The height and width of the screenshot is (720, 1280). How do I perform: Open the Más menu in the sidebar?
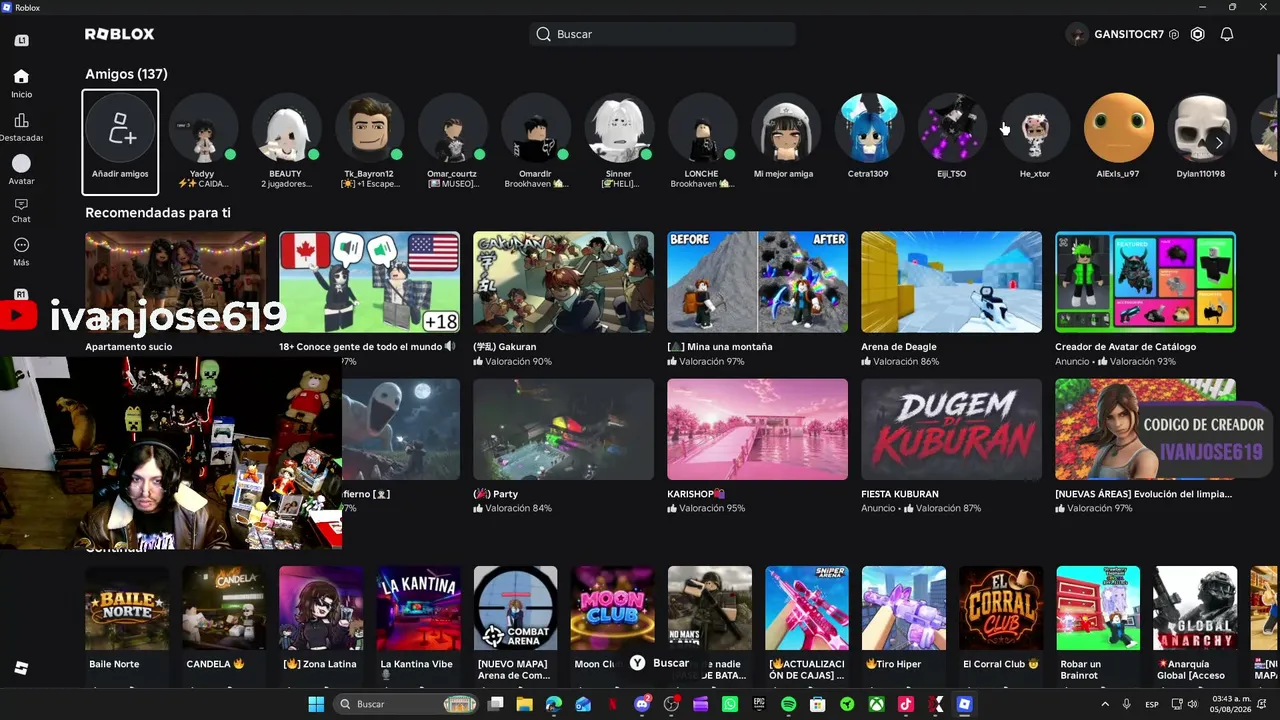(21, 251)
